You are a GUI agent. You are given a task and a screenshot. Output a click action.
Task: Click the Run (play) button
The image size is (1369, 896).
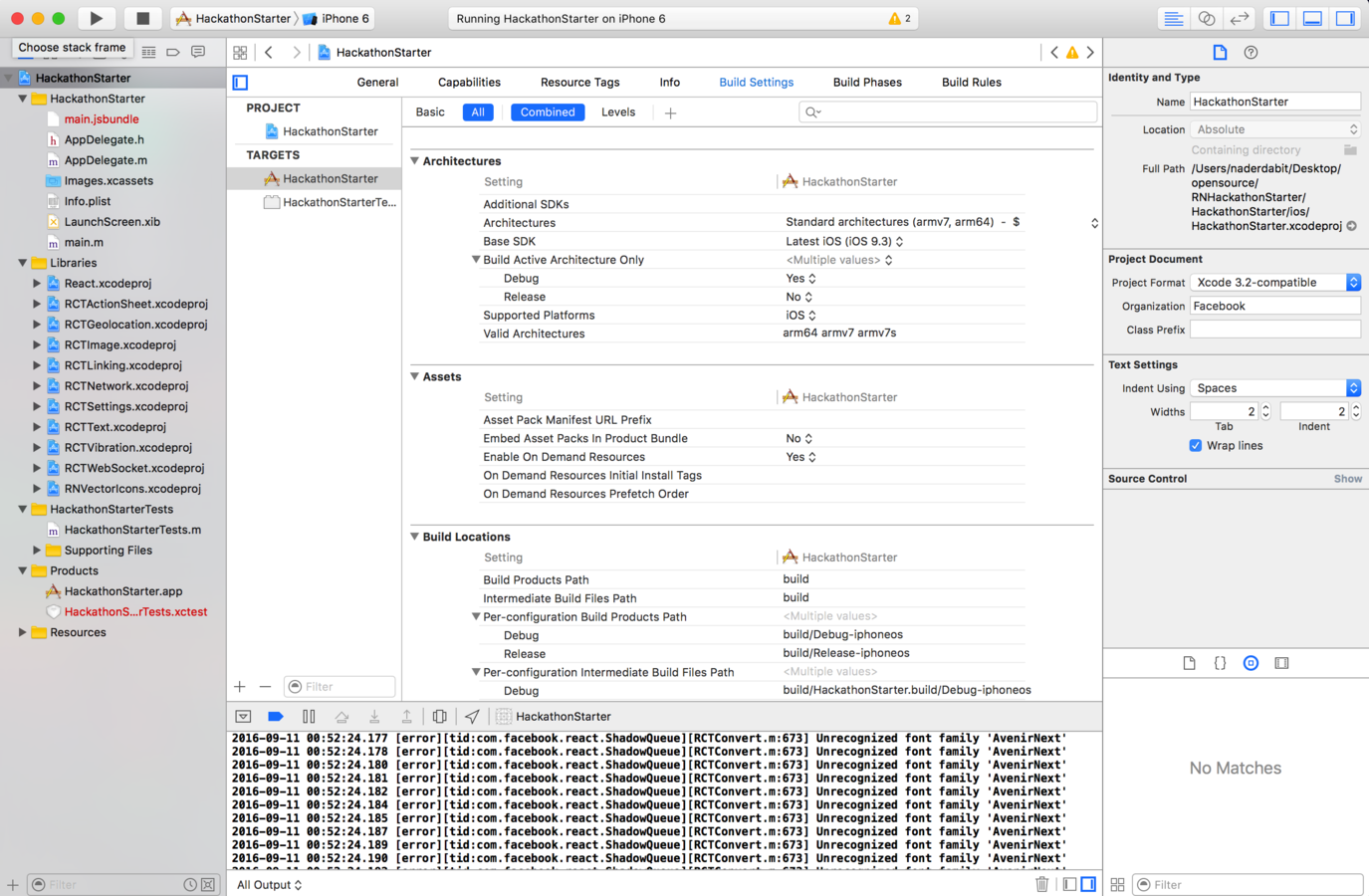(x=96, y=18)
